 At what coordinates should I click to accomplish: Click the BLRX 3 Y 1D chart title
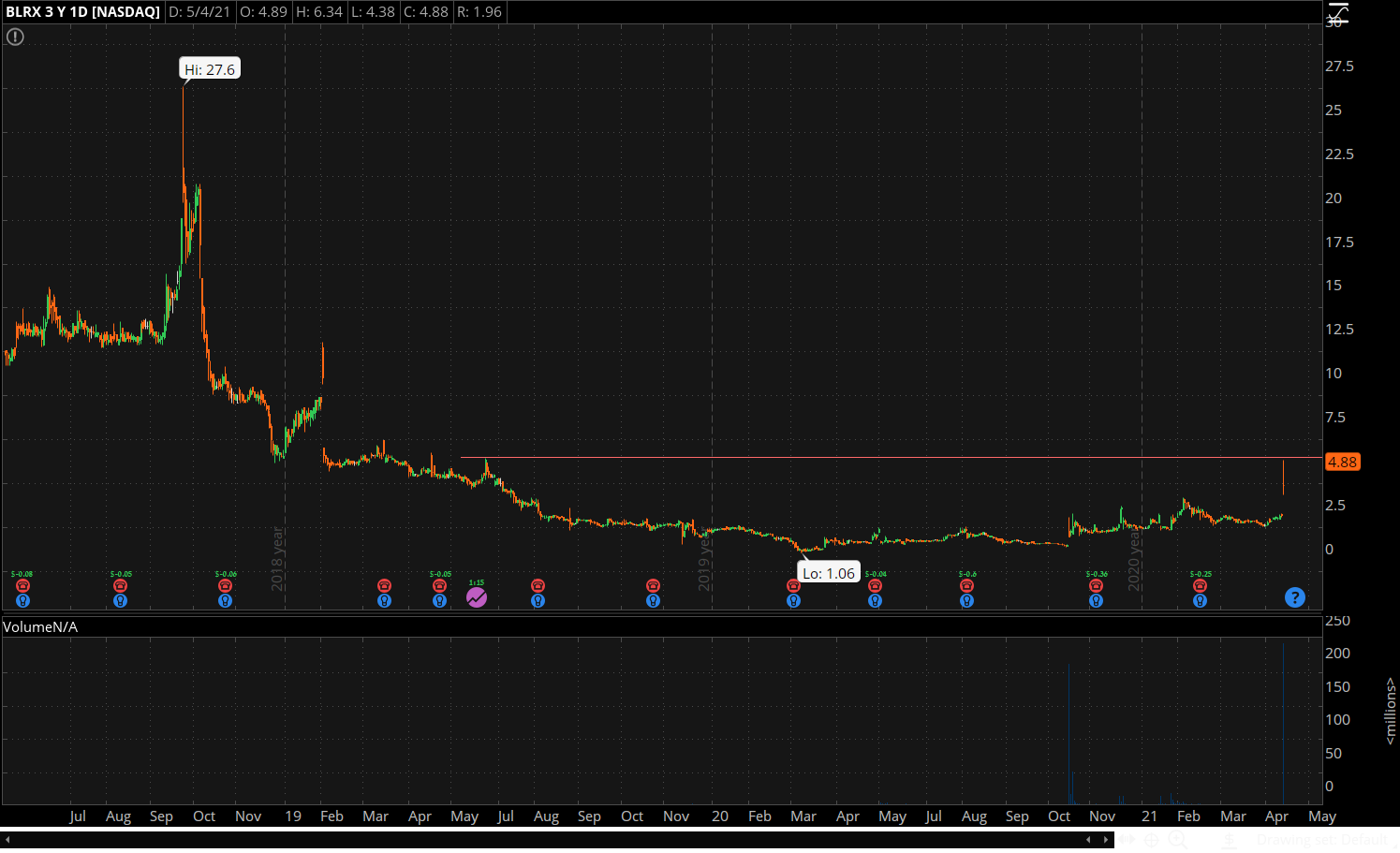[x=82, y=12]
